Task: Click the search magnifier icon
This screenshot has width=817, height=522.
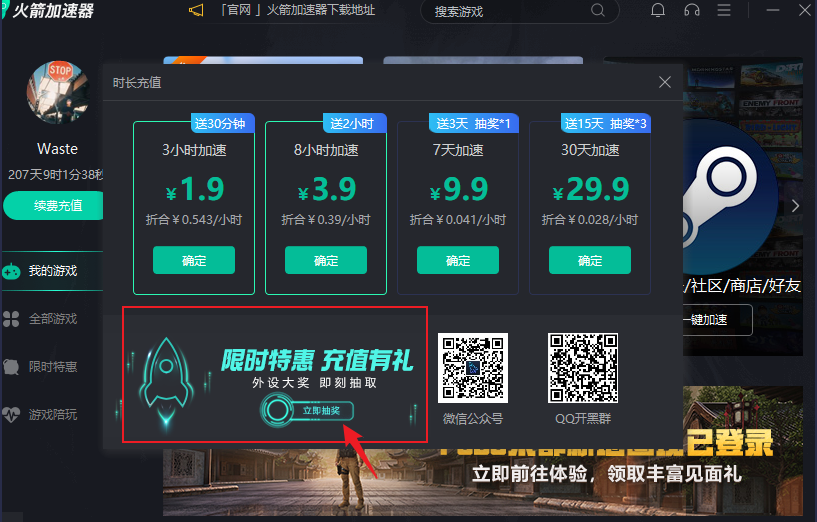Action: coord(598,10)
